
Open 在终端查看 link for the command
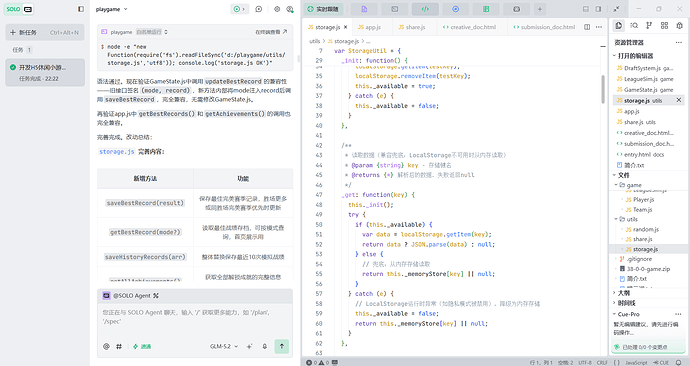[271, 32]
